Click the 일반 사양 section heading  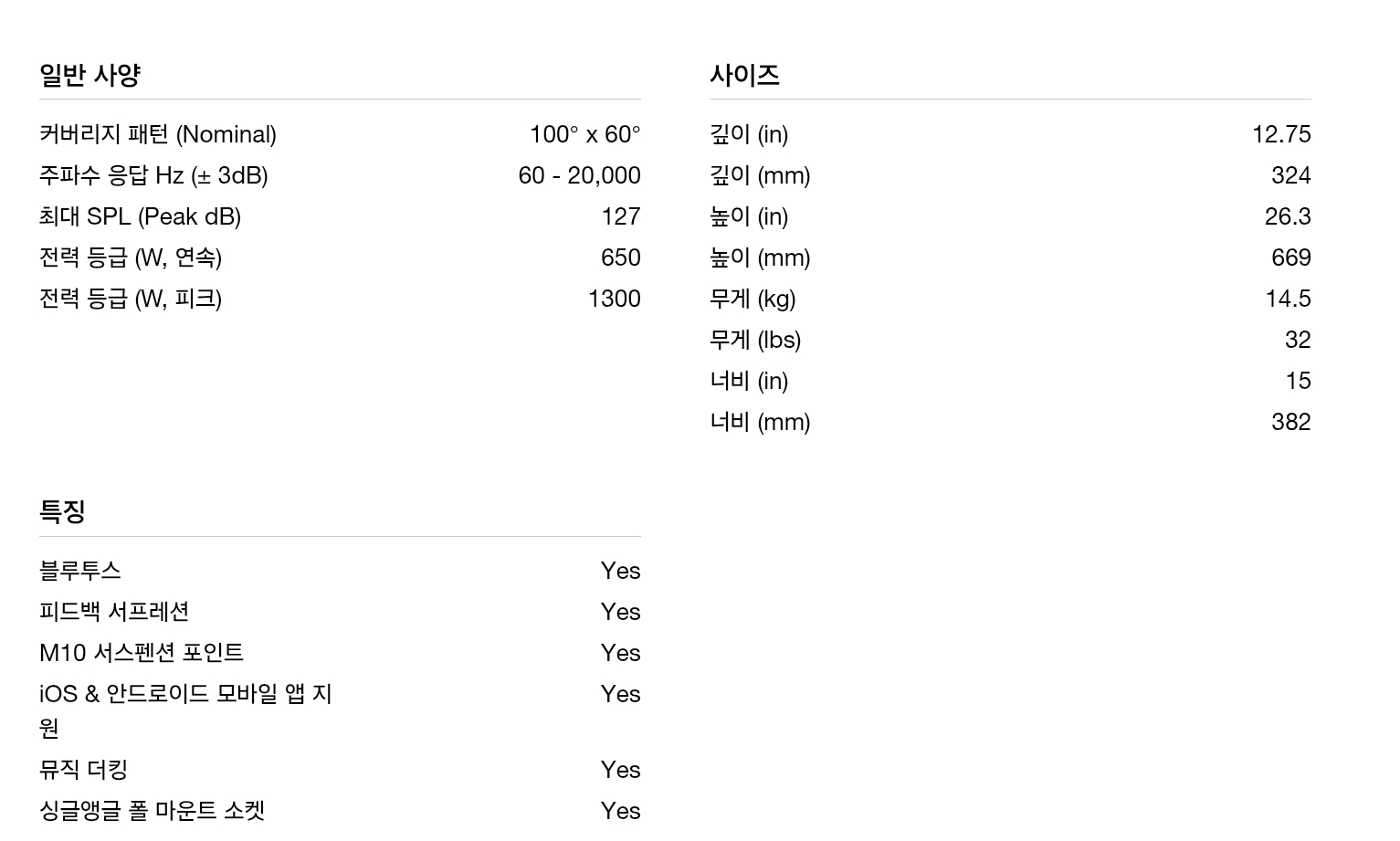89,75
